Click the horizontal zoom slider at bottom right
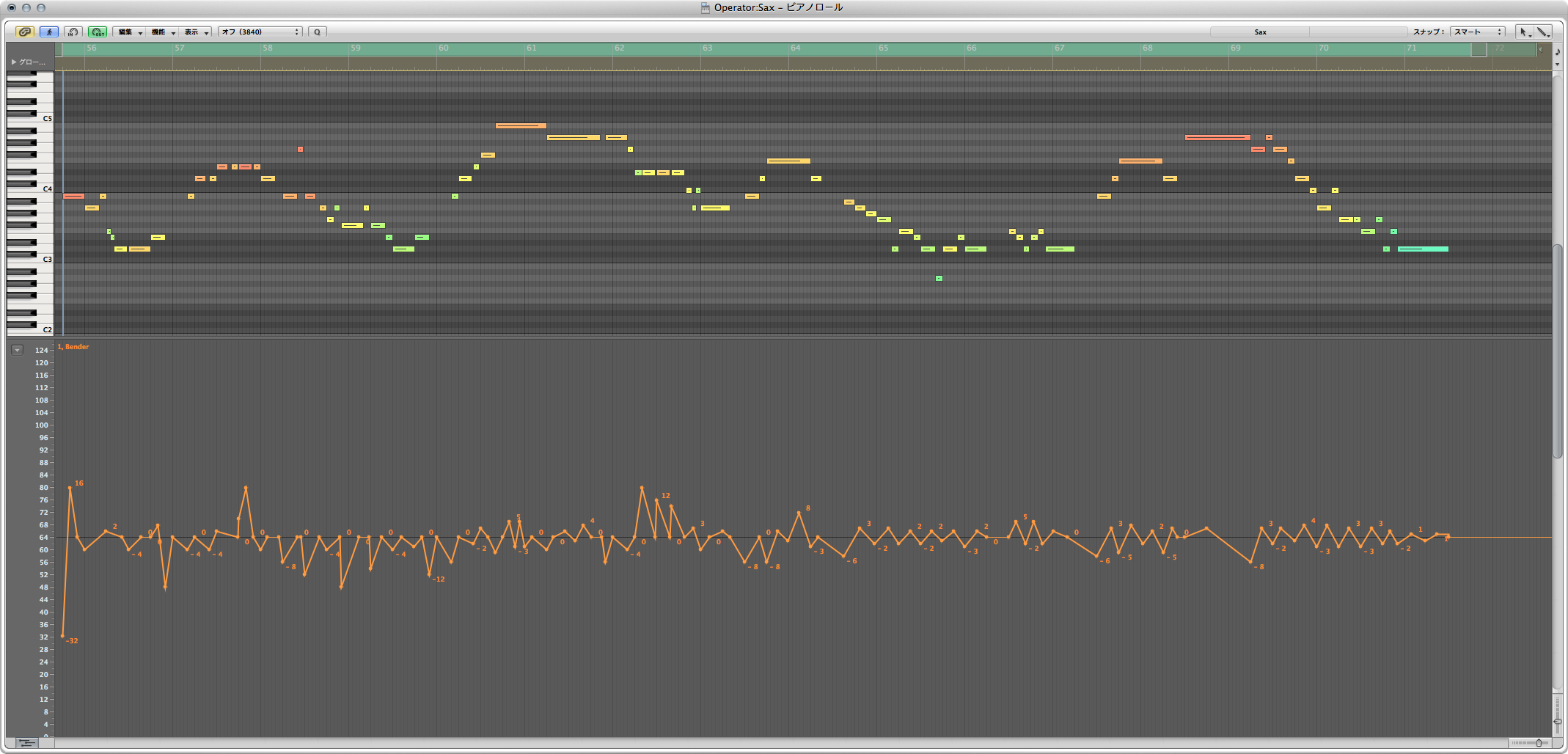The image size is (1568, 754). pos(1529,743)
